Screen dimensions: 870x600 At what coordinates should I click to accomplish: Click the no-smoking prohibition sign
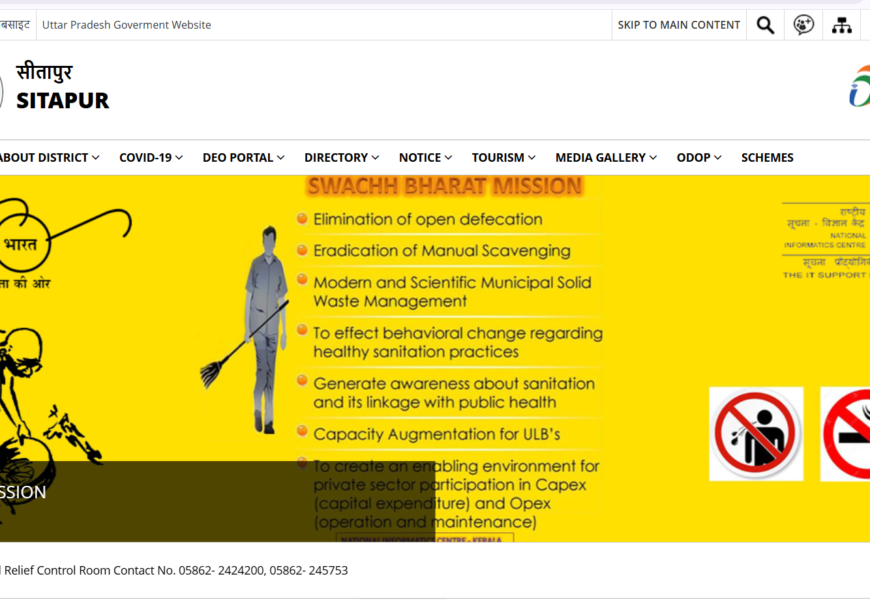tap(846, 434)
